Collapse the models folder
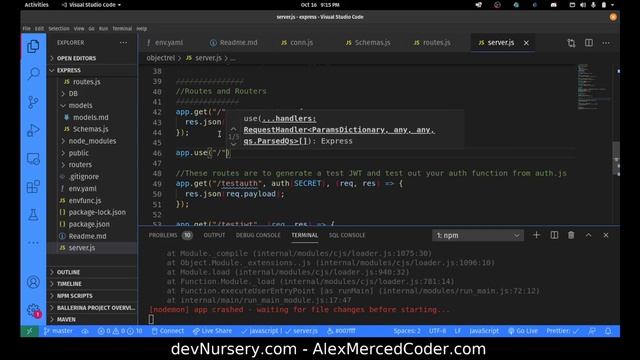Screen dimensions: 640x360 92,105
